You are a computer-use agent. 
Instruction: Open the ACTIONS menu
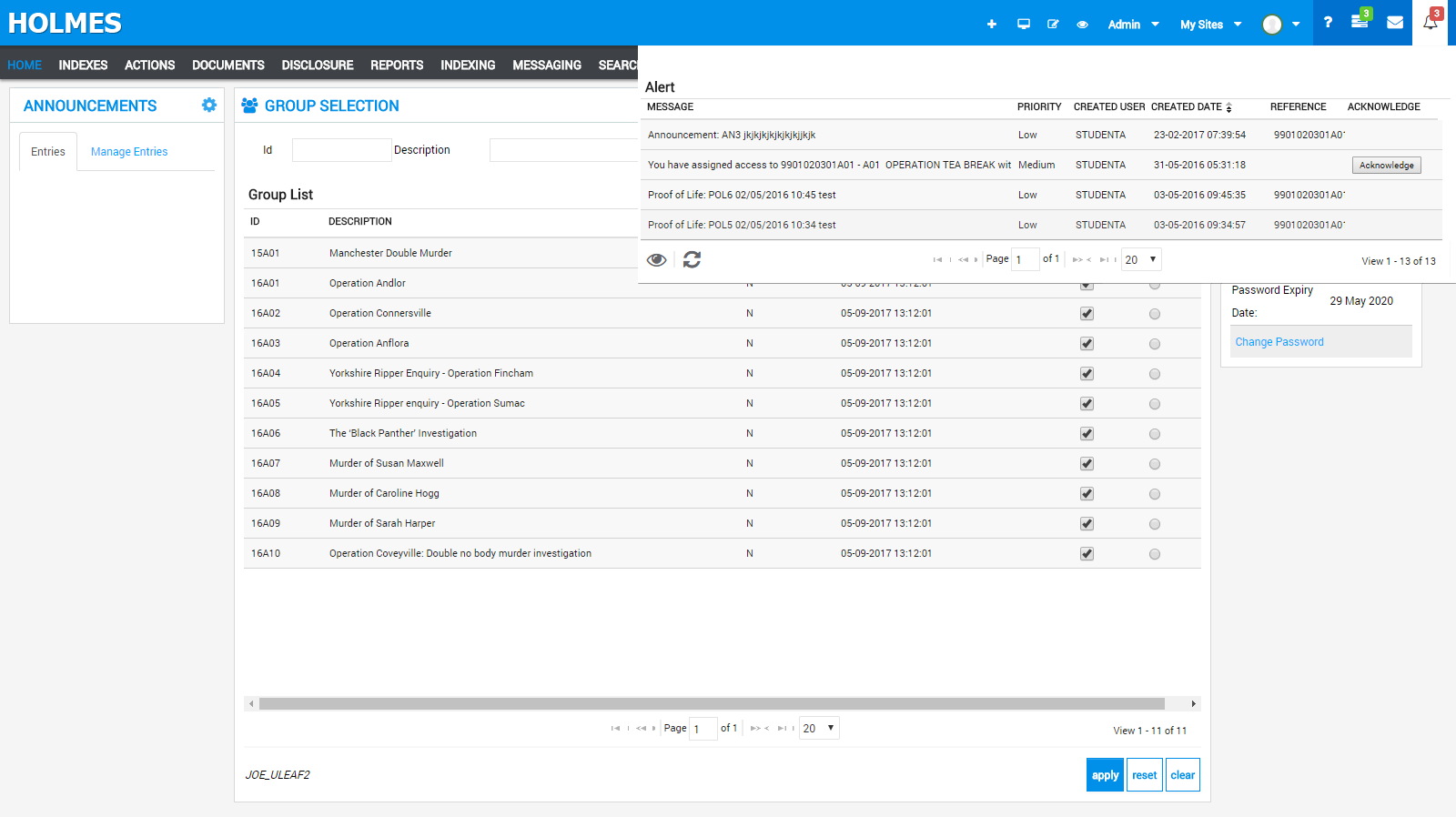[149, 65]
